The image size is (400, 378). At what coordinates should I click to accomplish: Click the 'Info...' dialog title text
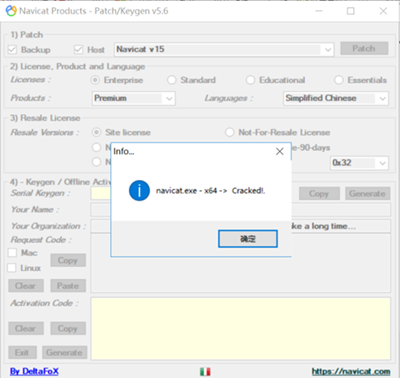[x=124, y=152]
